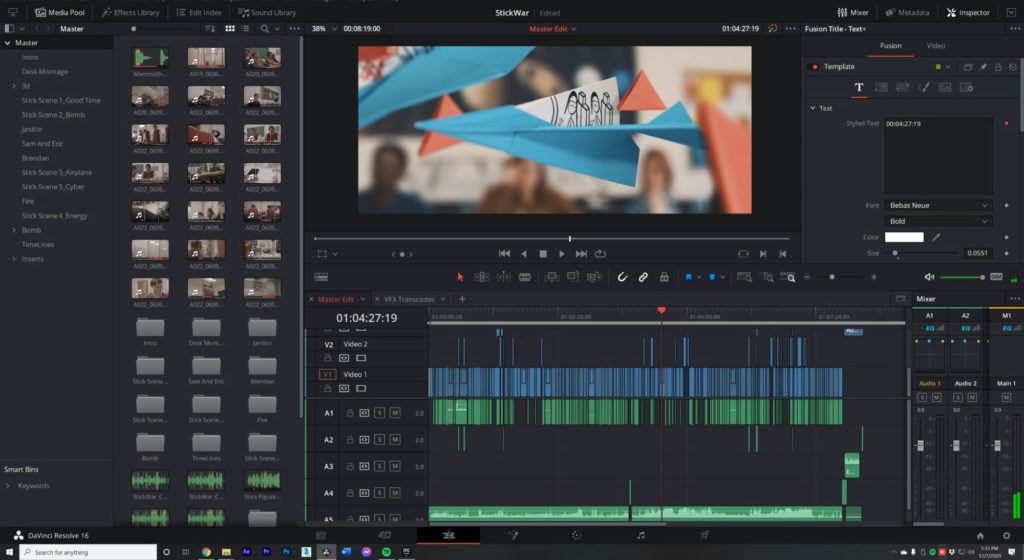The image size is (1024, 560).
Task: Open the Effects Library panel
Action: [131, 12]
